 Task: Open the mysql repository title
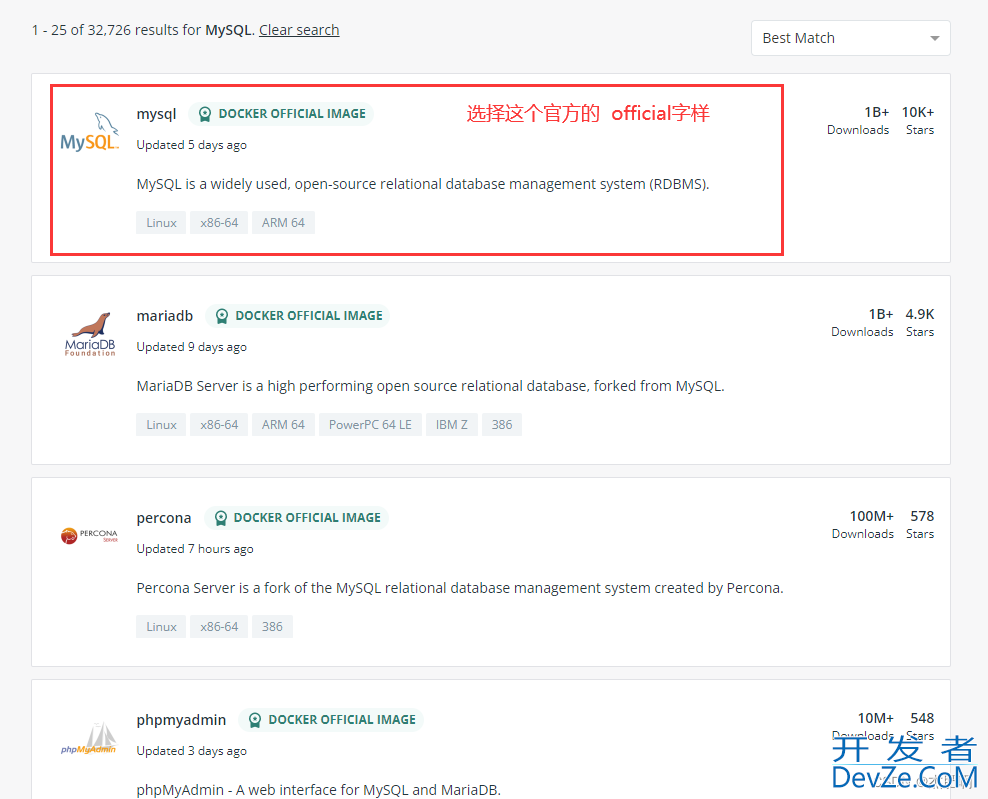click(156, 114)
